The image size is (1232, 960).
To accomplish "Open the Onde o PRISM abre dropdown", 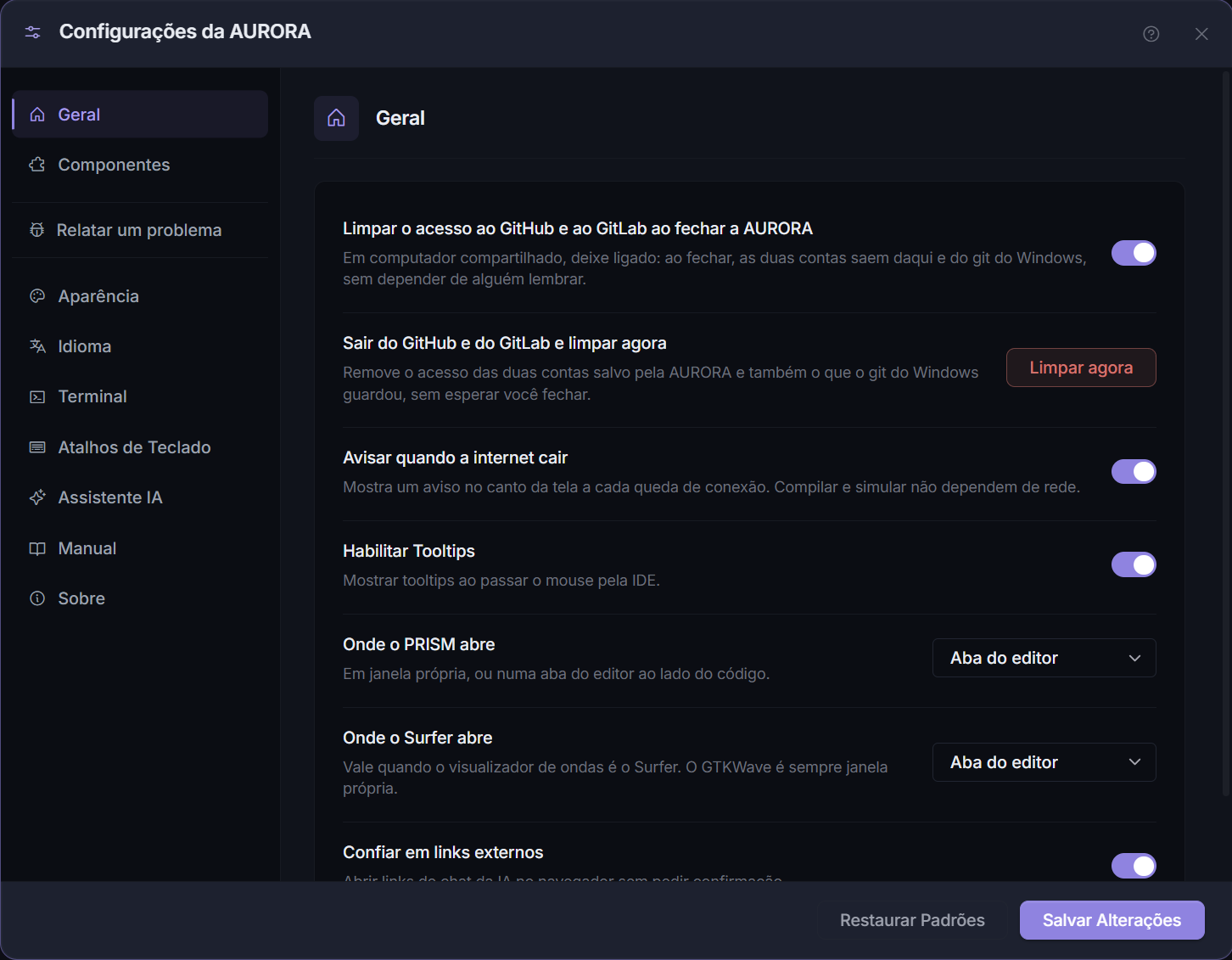I will (x=1044, y=658).
